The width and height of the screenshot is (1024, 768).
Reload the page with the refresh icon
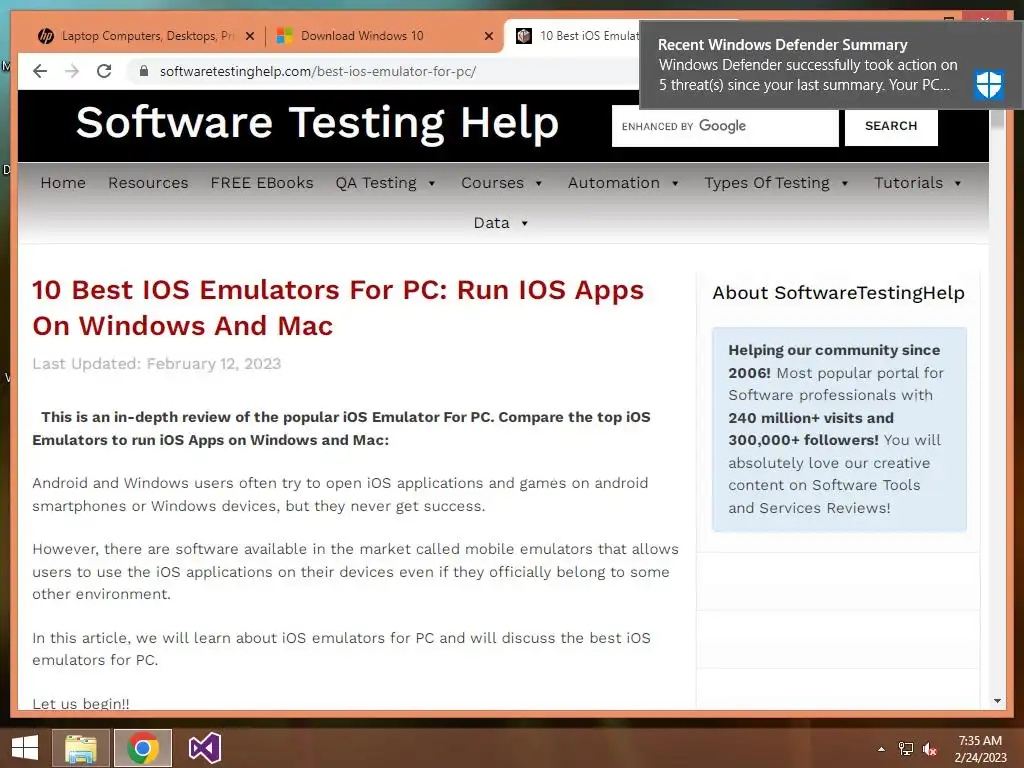104,71
